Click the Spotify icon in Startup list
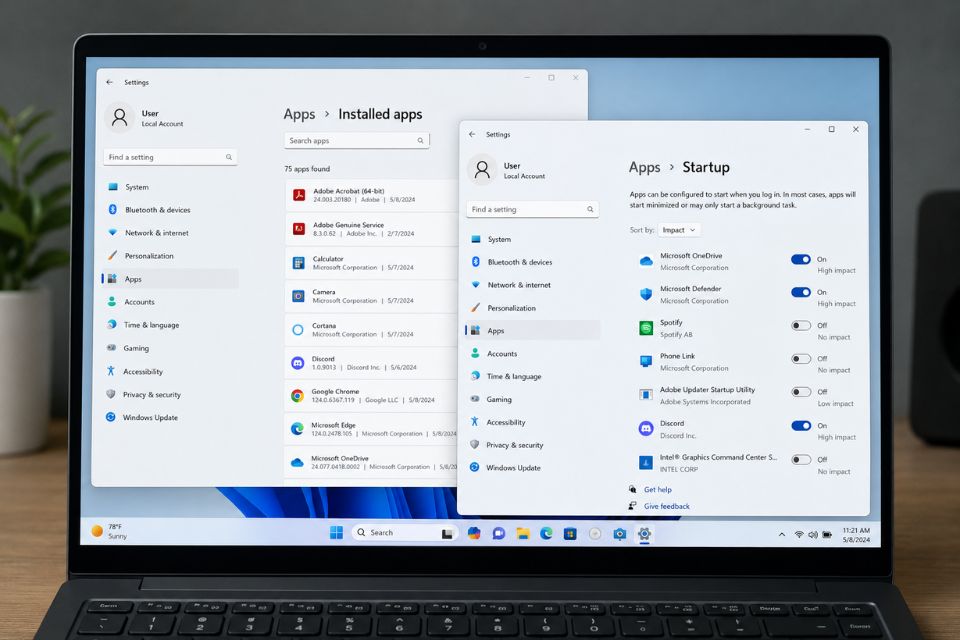Screen dimensions: 960x640 (646, 328)
